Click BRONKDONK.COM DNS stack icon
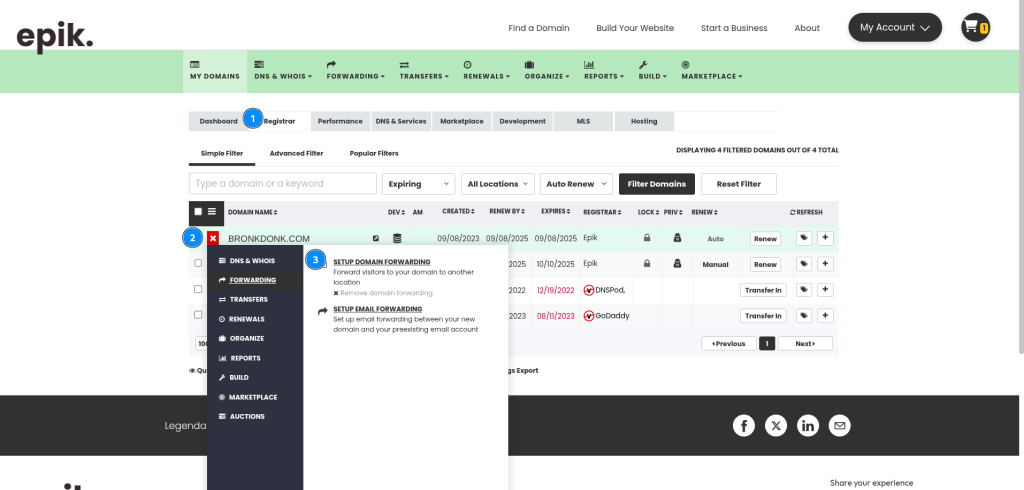 tap(397, 238)
